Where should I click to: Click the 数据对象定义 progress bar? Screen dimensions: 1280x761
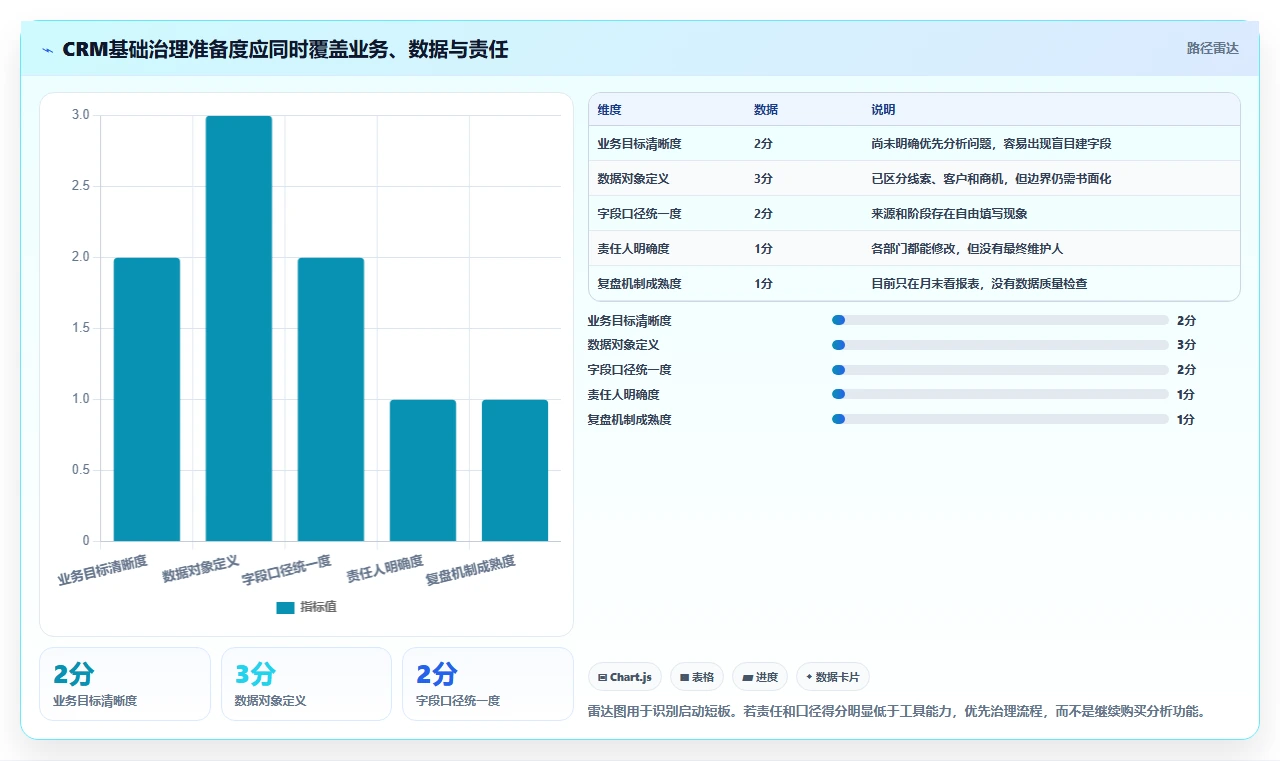(1000, 345)
